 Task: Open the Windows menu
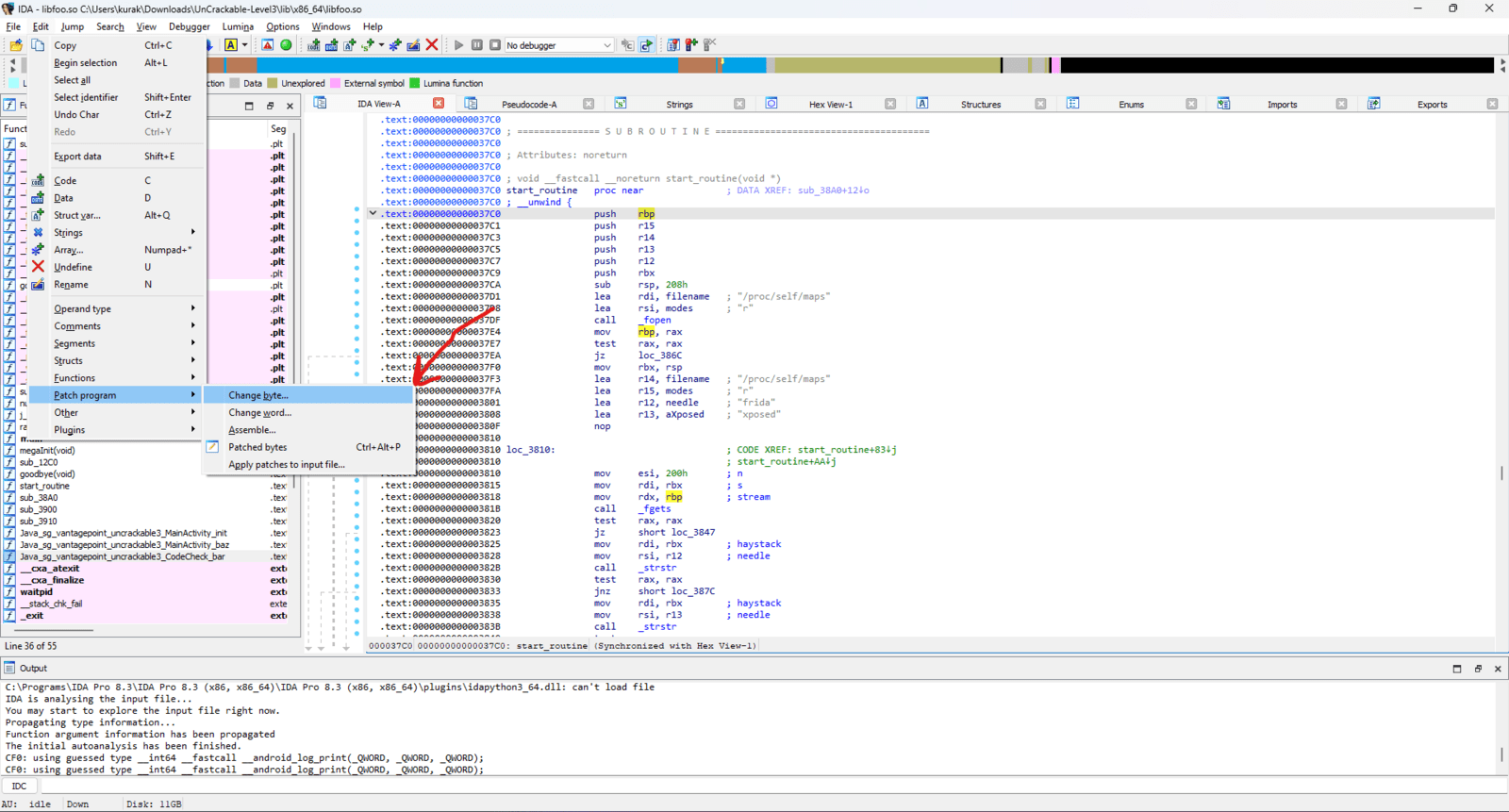tap(331, 26)
